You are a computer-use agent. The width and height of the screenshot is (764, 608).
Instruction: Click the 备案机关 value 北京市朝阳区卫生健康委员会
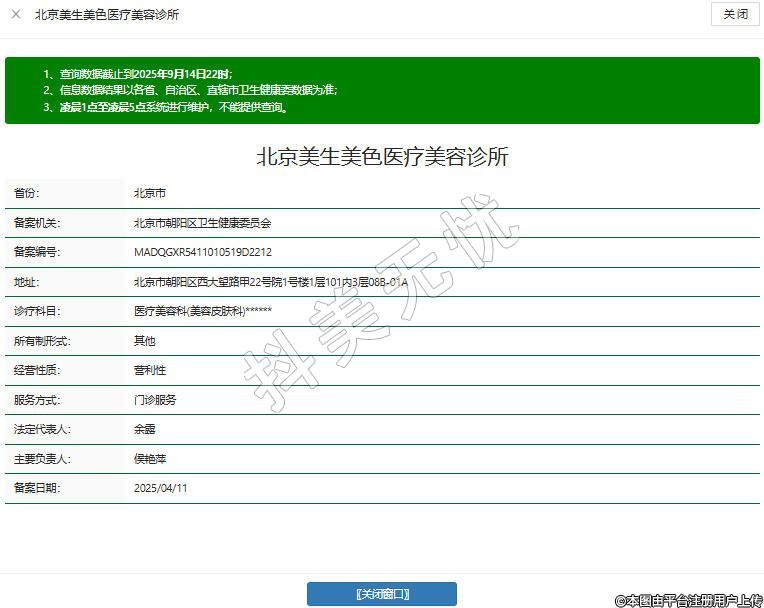(202, 223)
